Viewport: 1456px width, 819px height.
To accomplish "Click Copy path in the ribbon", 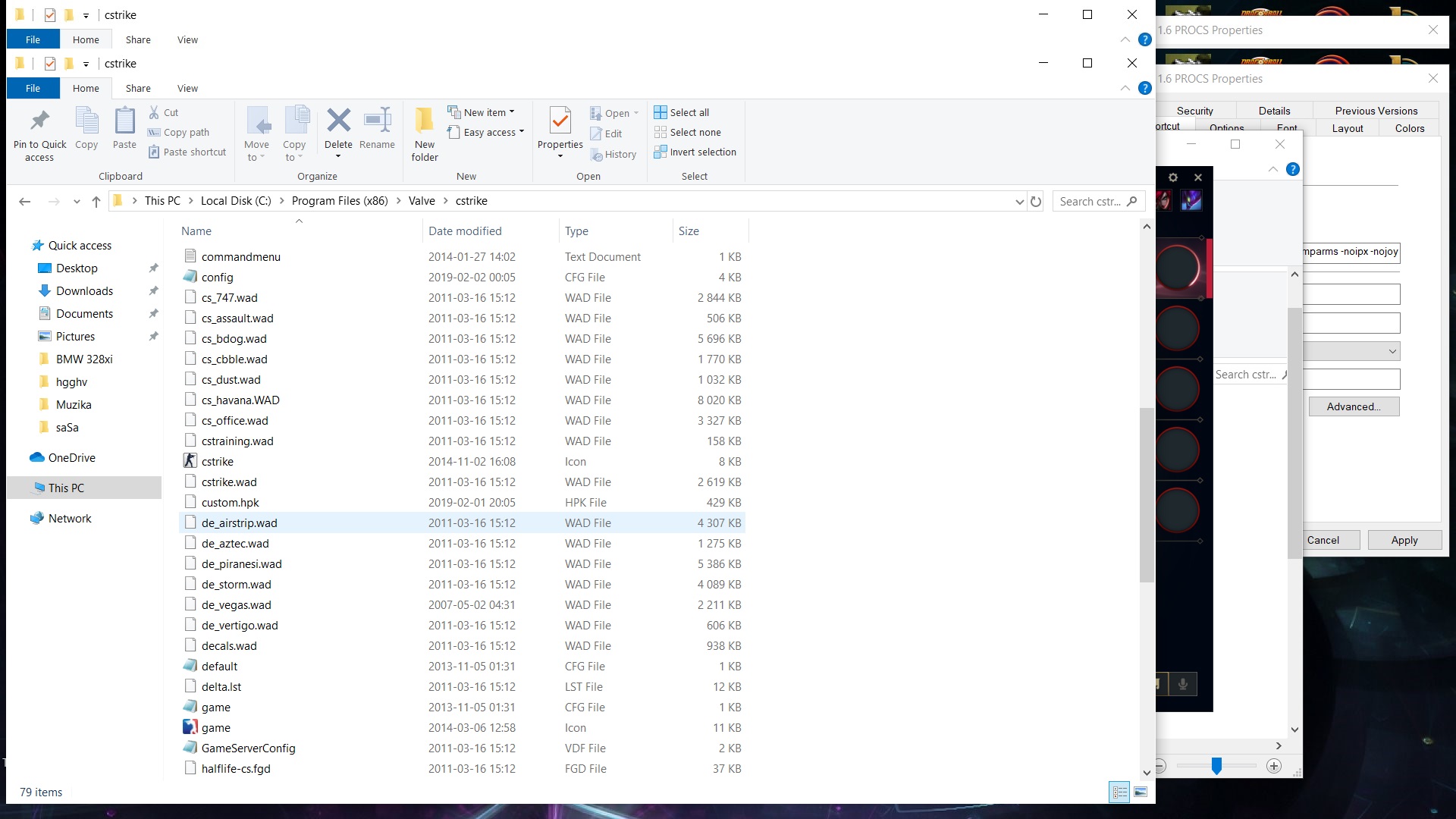I will click(179, 132).
